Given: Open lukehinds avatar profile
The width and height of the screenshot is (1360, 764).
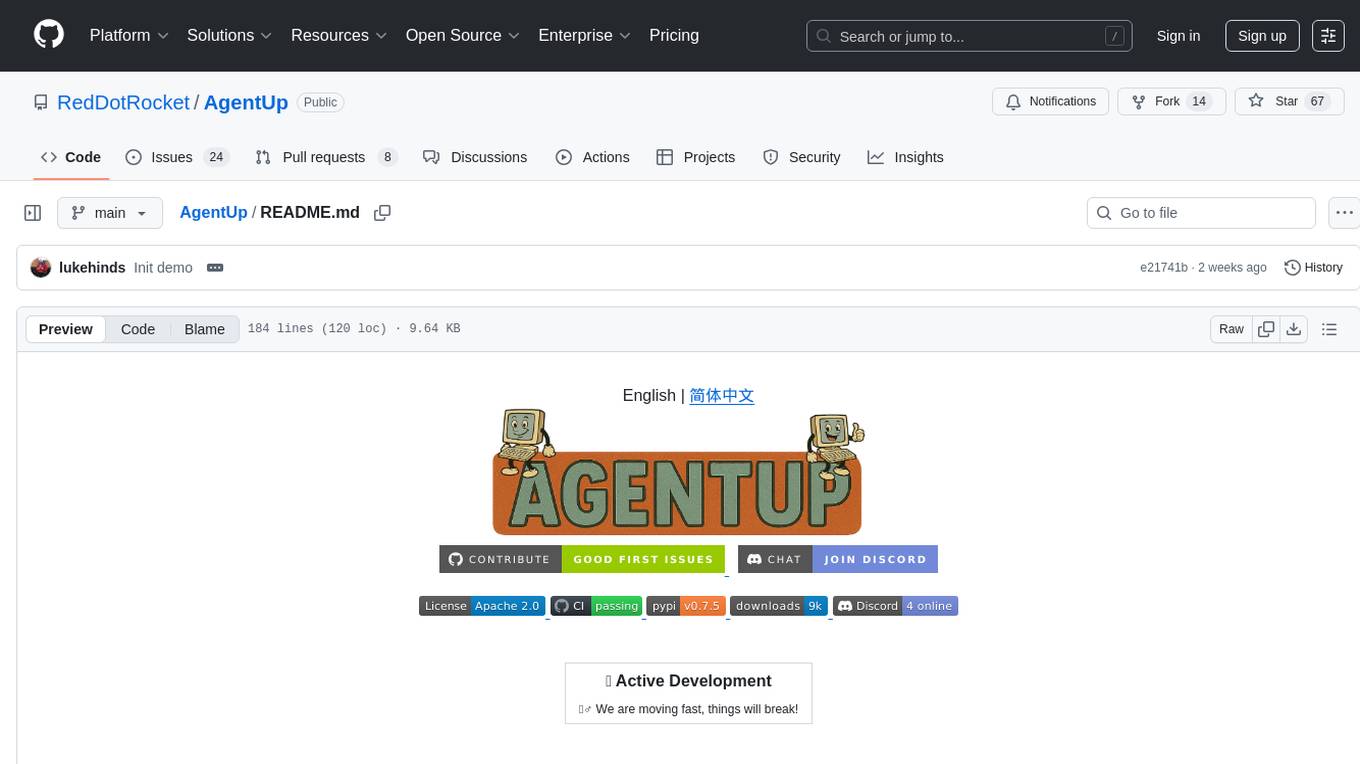Looking at the screenshot, I should 41,267.
